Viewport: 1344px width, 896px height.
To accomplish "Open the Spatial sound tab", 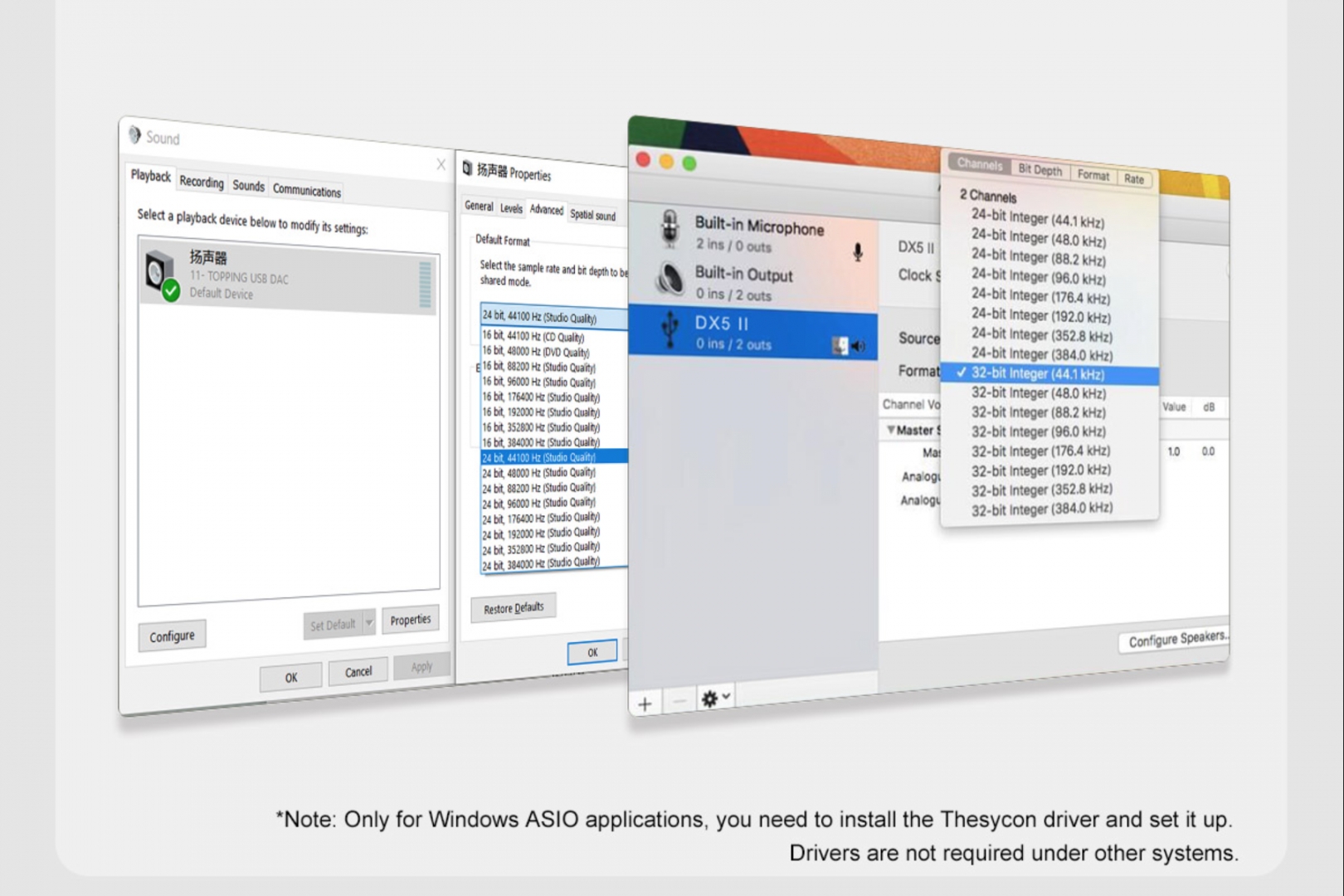I will [592, 215].
